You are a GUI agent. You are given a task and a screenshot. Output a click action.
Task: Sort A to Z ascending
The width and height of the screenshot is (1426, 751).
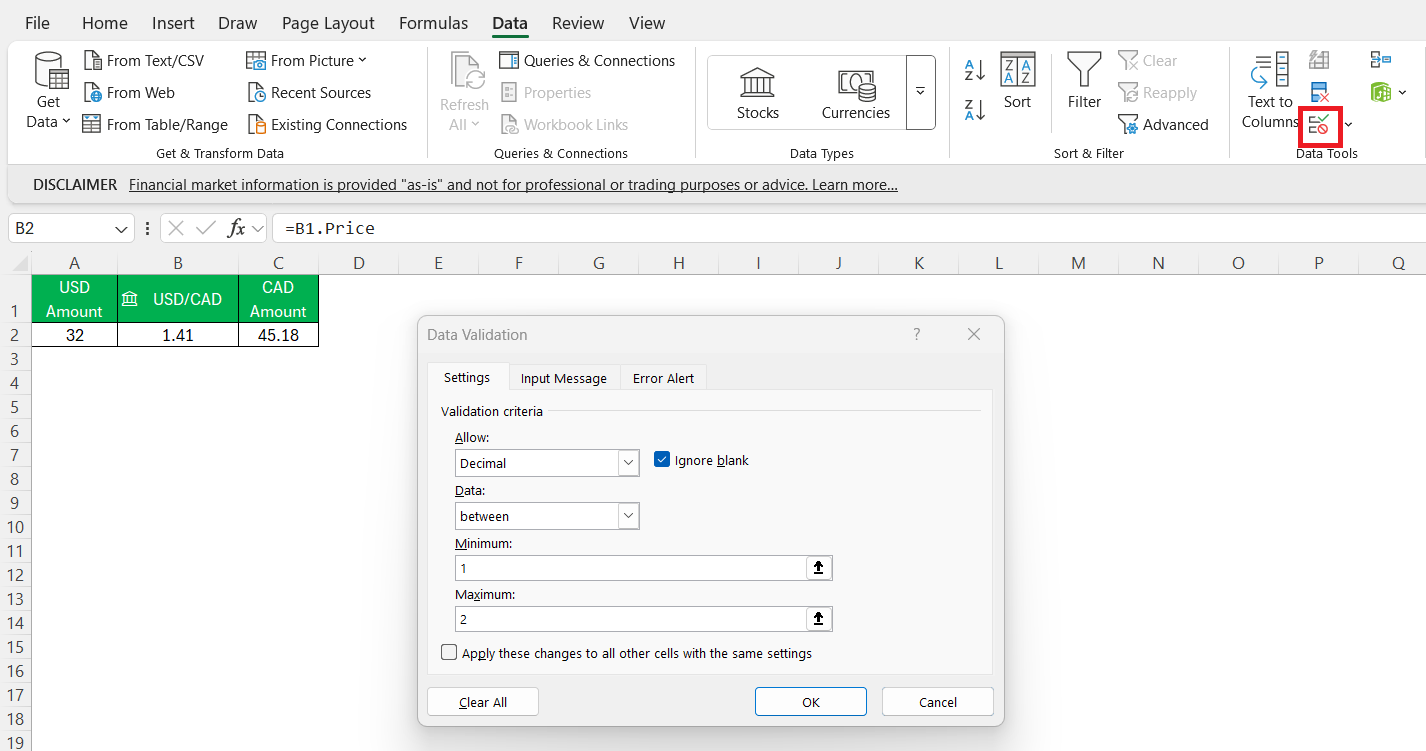(974, 71)
